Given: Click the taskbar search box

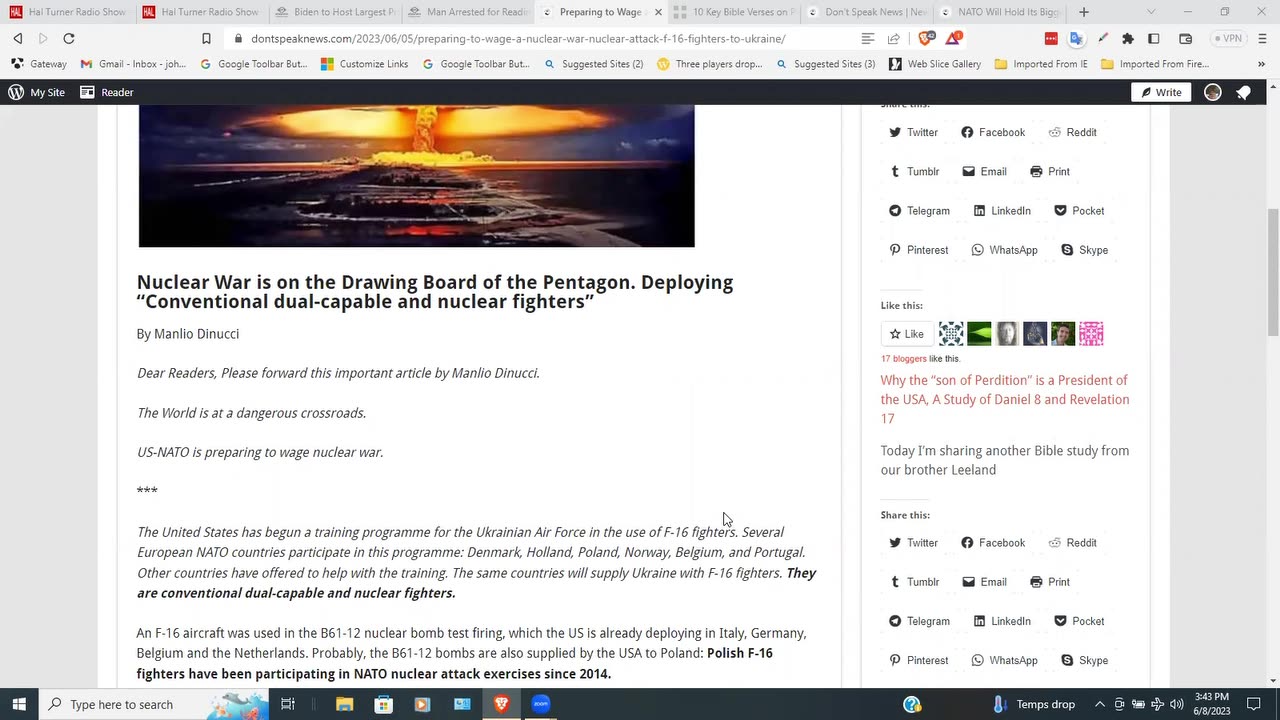Looking at the screenshot, I should (153, 704).
